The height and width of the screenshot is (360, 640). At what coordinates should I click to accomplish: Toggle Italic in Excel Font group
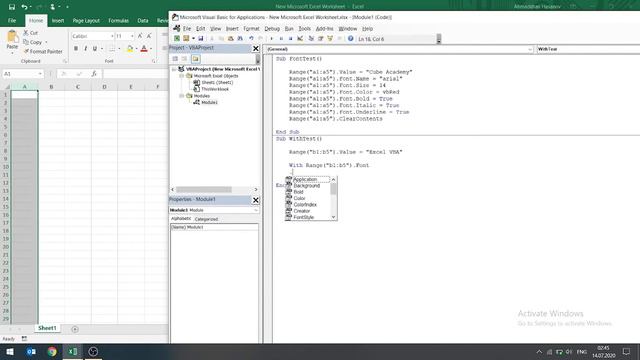point(85,49)
